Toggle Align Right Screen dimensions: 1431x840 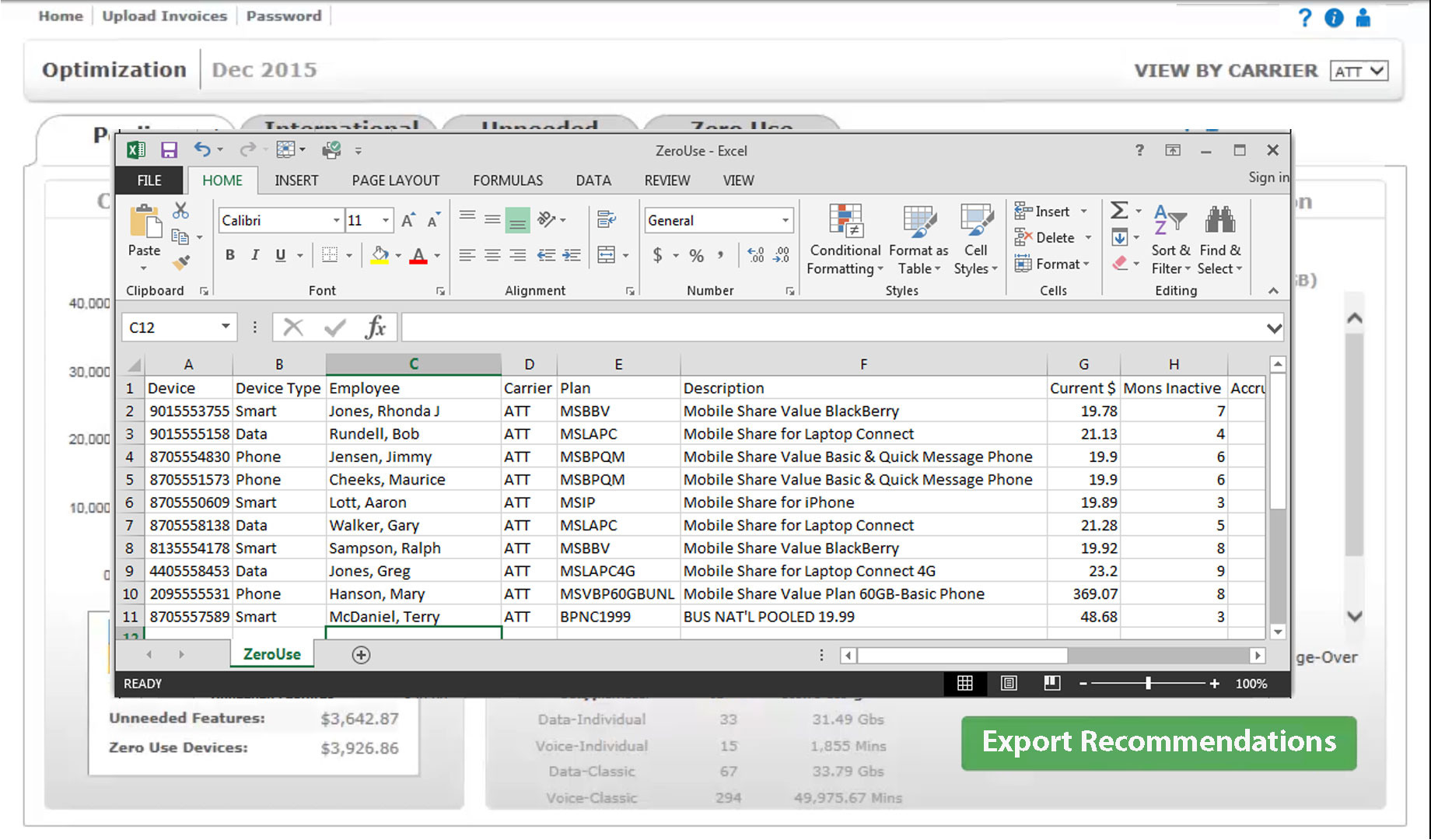518,255
